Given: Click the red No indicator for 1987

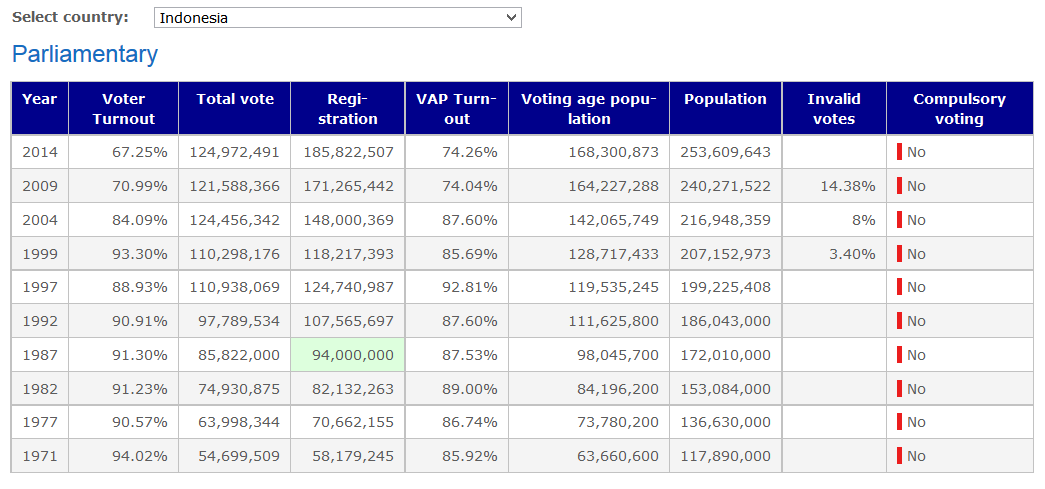Looking at the screenshot, I should click(899, 355).
